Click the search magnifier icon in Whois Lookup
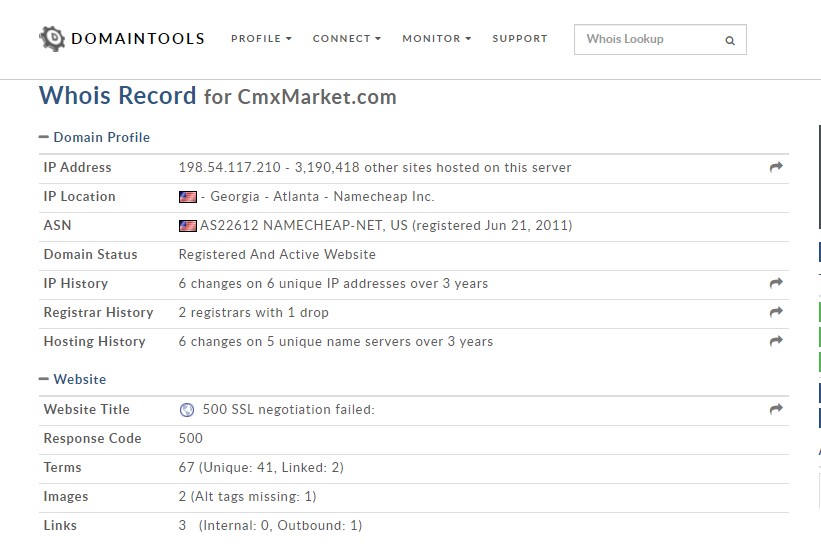The width and height of the screenshot is (821, 555). [730, 40]
